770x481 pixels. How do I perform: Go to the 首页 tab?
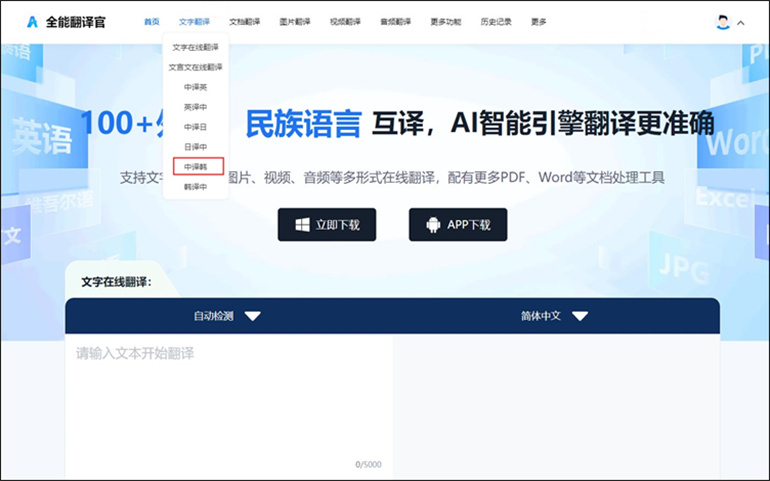151,22
